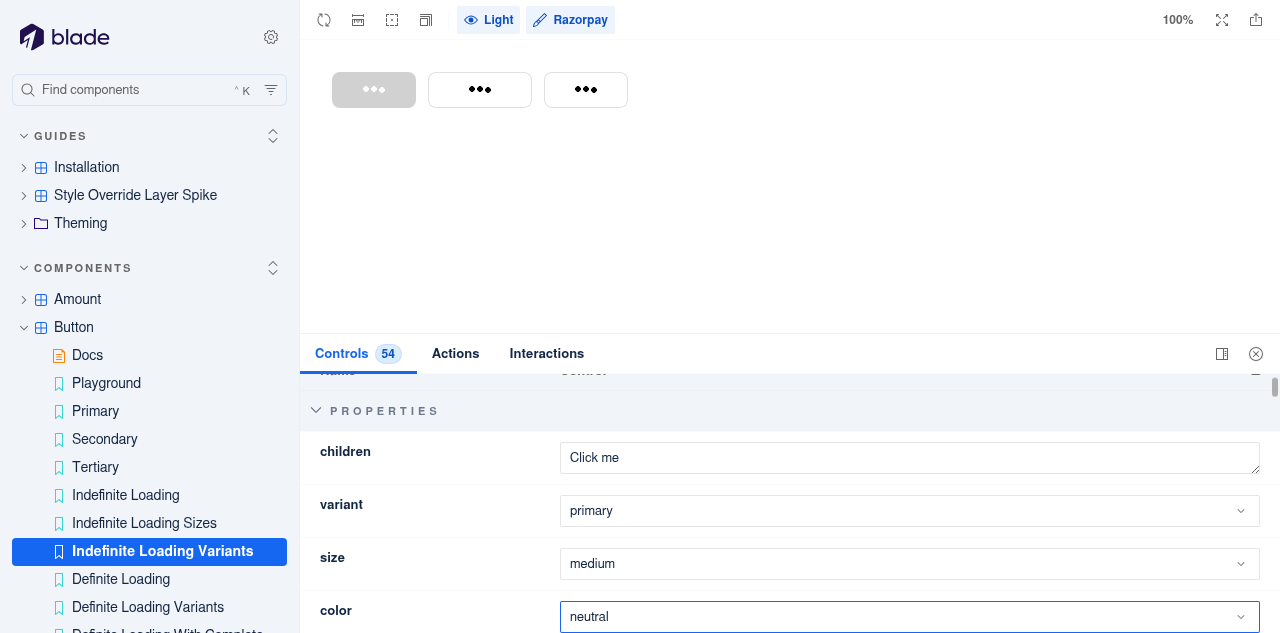Click the gray loading primary button
Image resolution: width=1280 pixels, height=633 pixels.
(374, 90)
